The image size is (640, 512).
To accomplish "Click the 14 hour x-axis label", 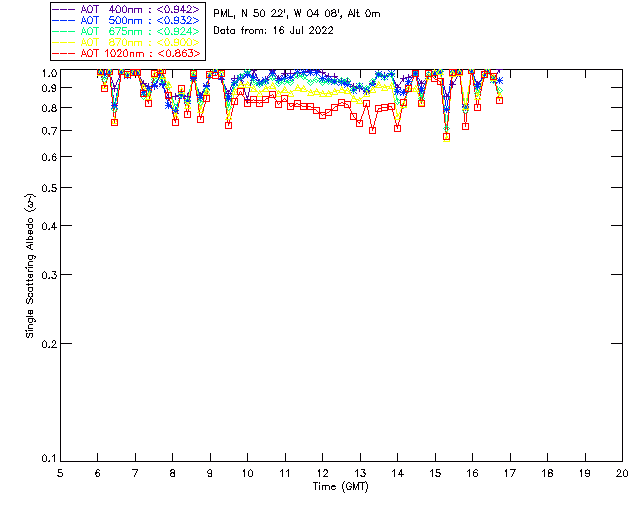I will [x=398, y=473].
